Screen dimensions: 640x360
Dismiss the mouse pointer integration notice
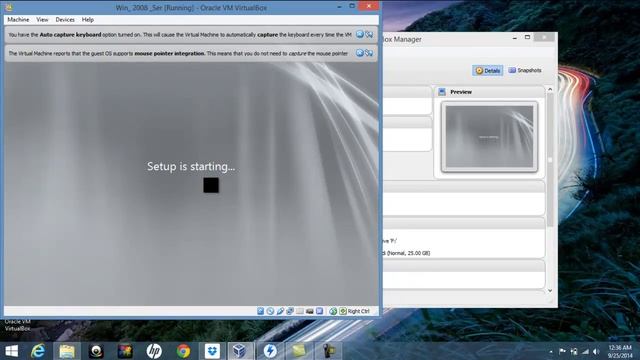pos(360,53)
